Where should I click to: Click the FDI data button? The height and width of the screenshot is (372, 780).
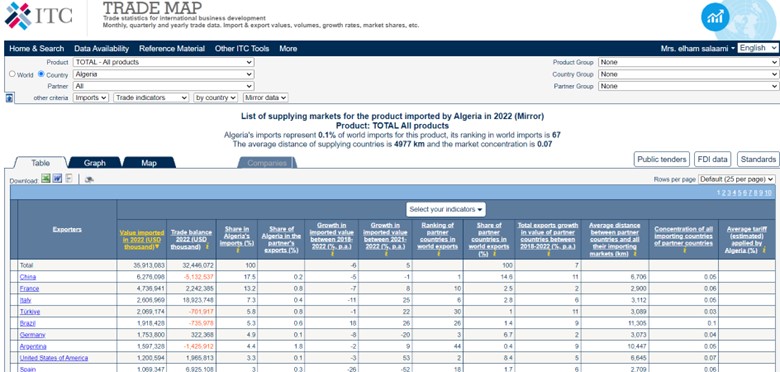(x=713, y=159)
